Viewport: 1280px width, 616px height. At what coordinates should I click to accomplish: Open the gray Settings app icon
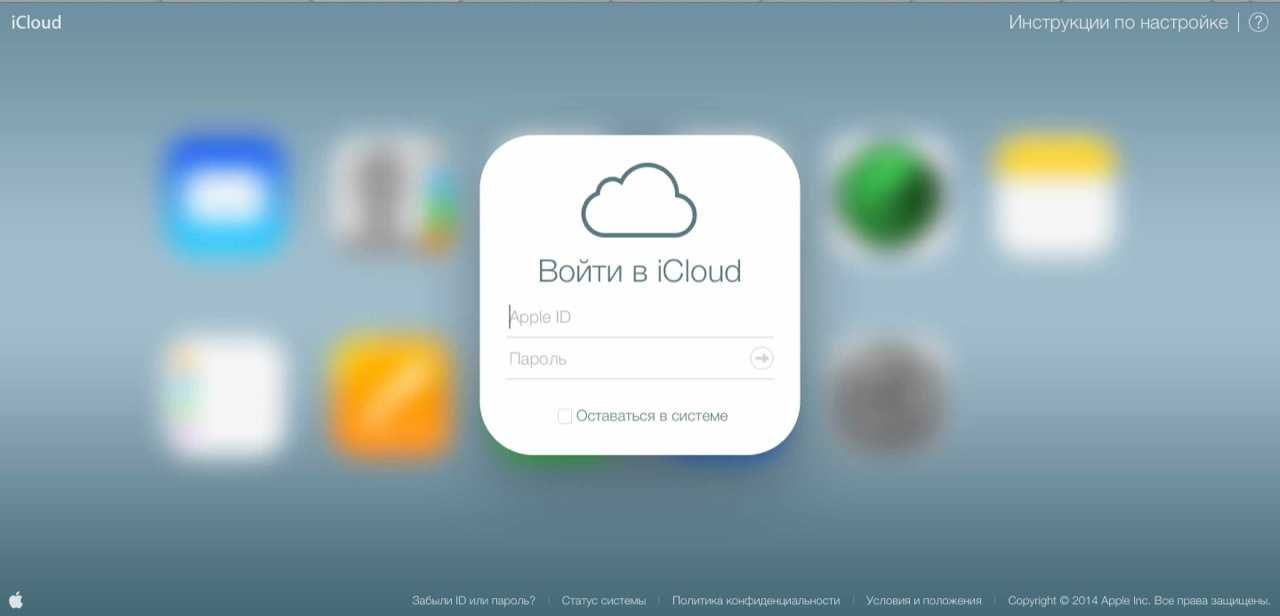(x=888, y=395)
